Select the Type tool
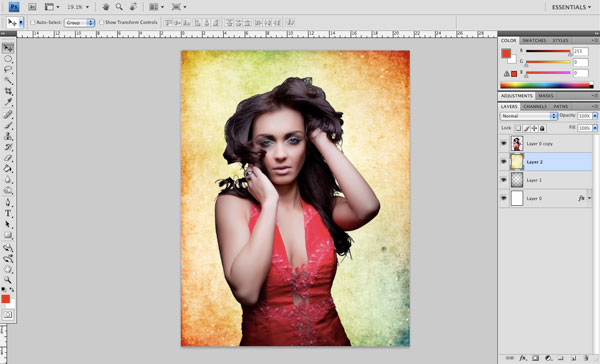The image size is (600, 364). [x=8, y=214]
